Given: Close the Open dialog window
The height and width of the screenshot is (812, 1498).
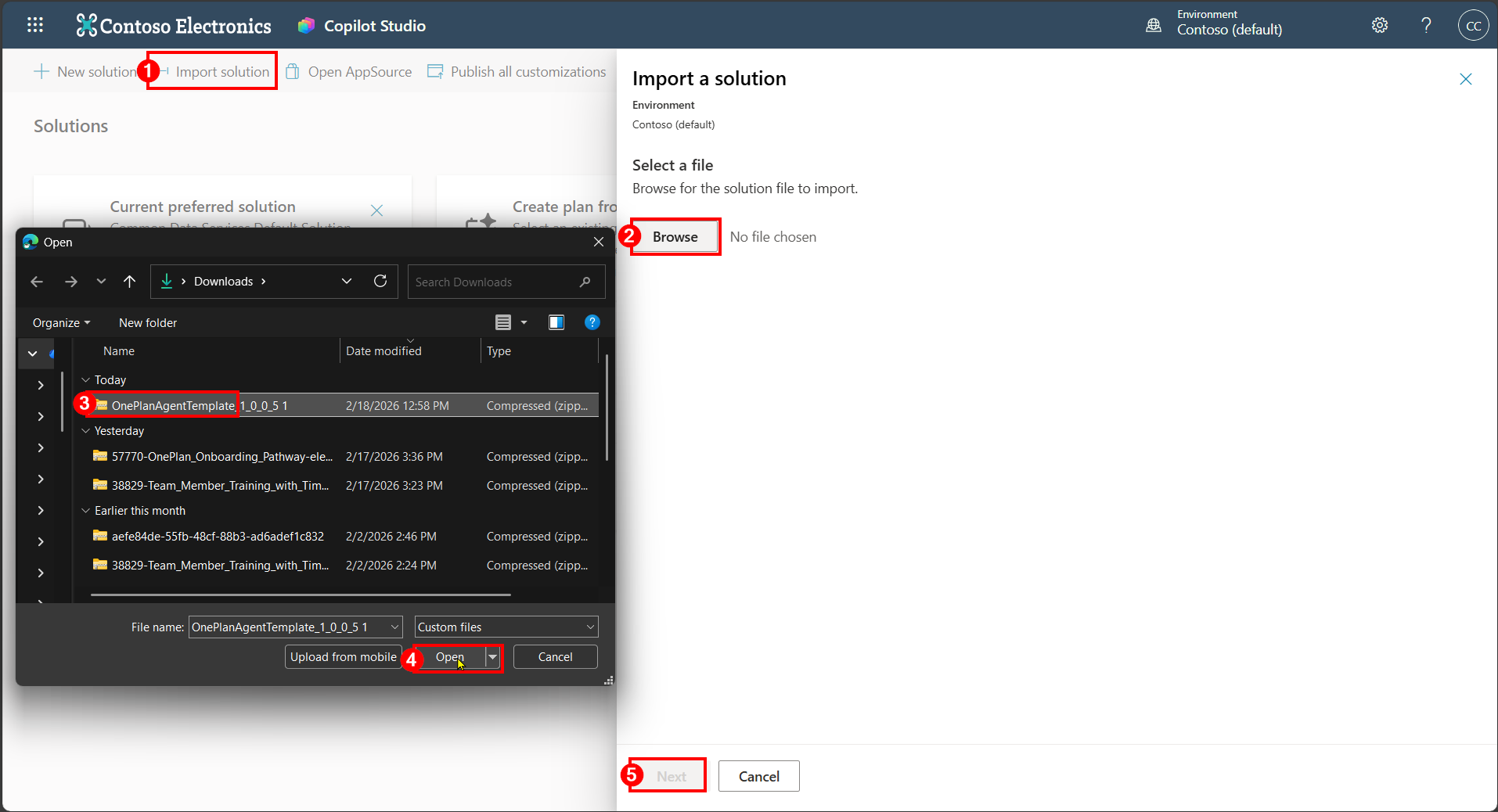Looking at the screenshot, I should point(599,242).
